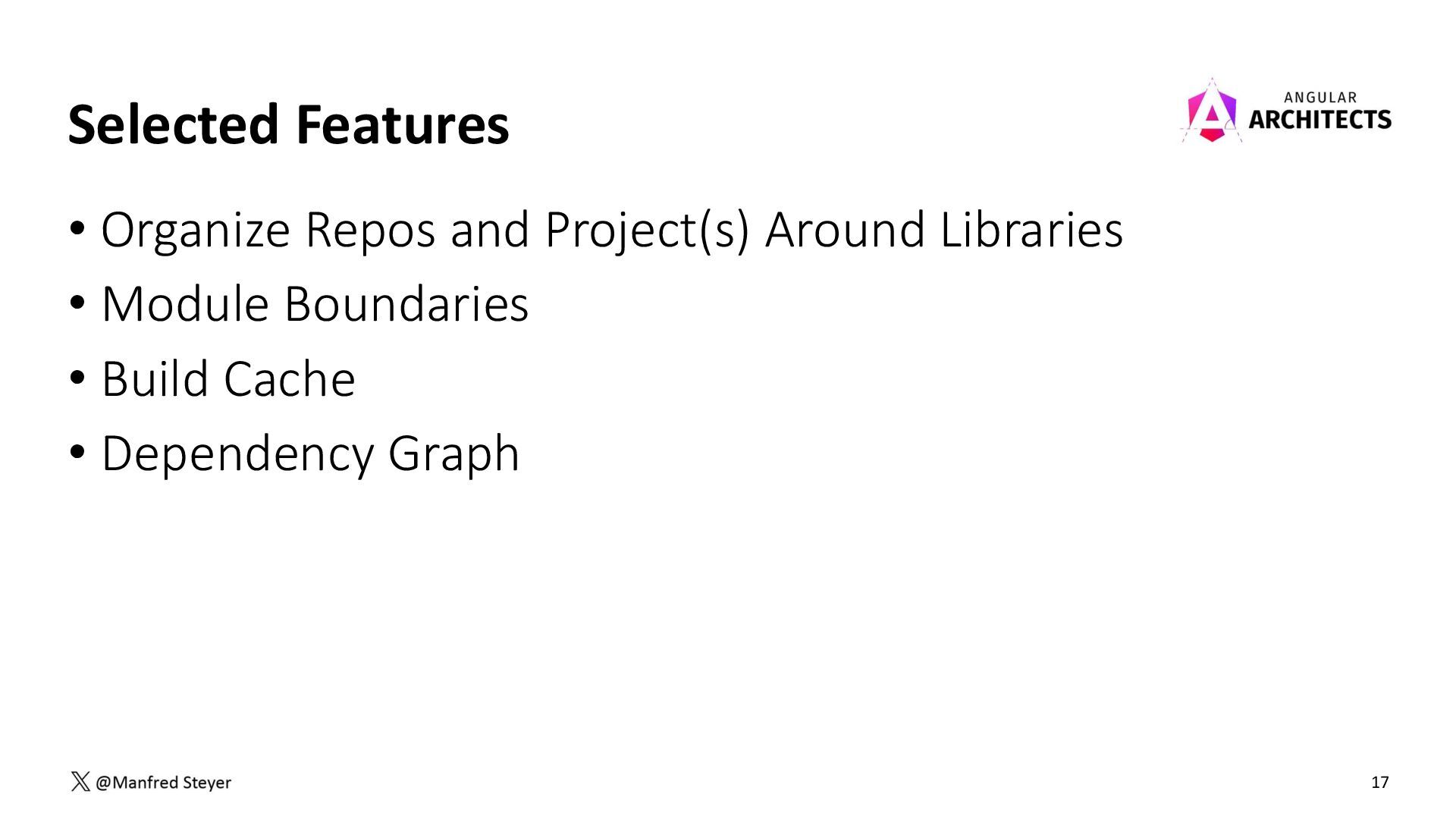Click the X social media icon

point(80,782)
